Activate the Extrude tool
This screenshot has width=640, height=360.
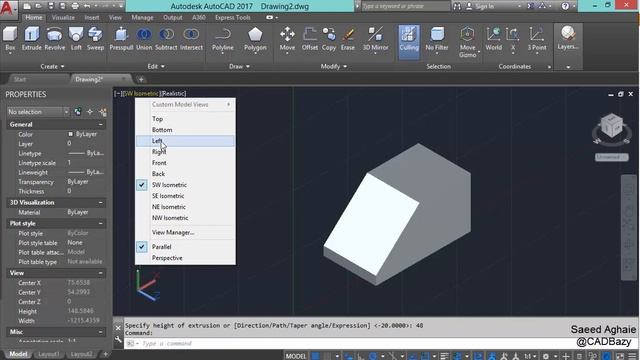click(31, 39)
